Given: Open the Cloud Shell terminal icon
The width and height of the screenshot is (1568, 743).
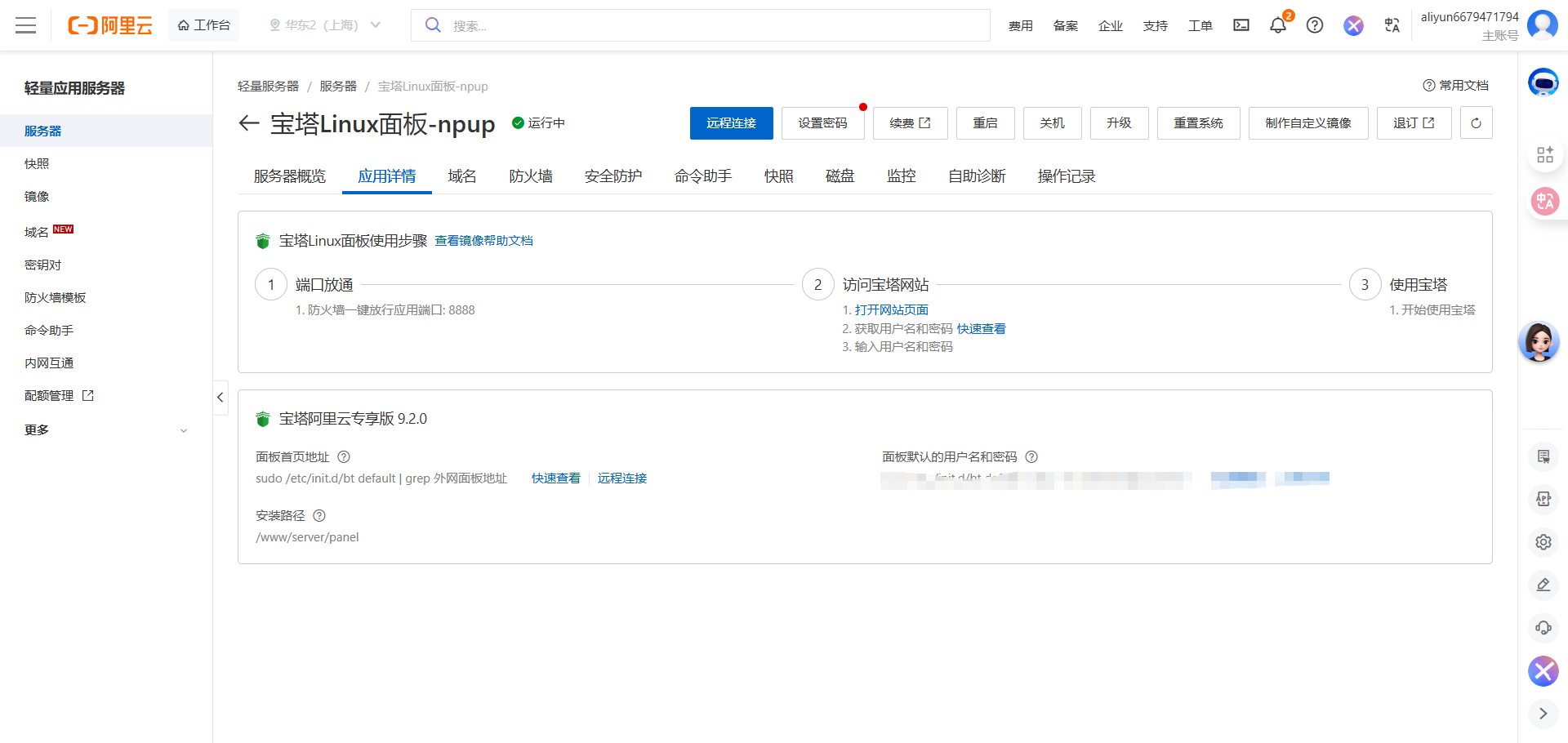Looking at the screenshot, I should pyautogui.click(x=1241, y=25).
